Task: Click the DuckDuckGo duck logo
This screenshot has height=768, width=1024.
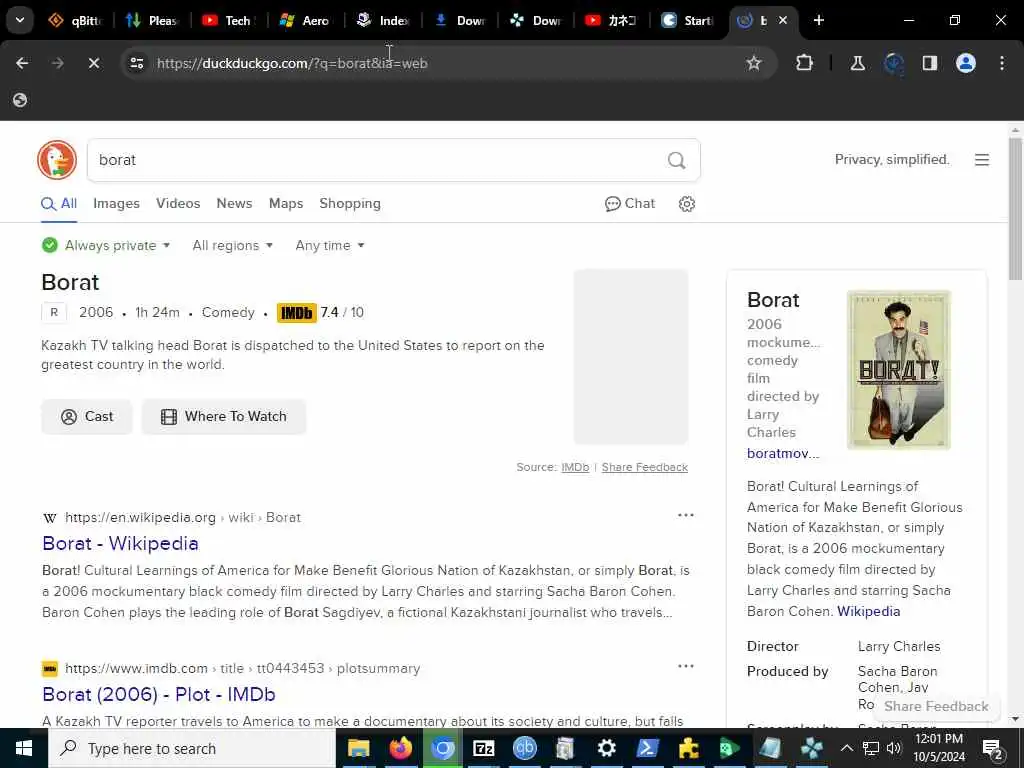Action: tap(57, 160)
